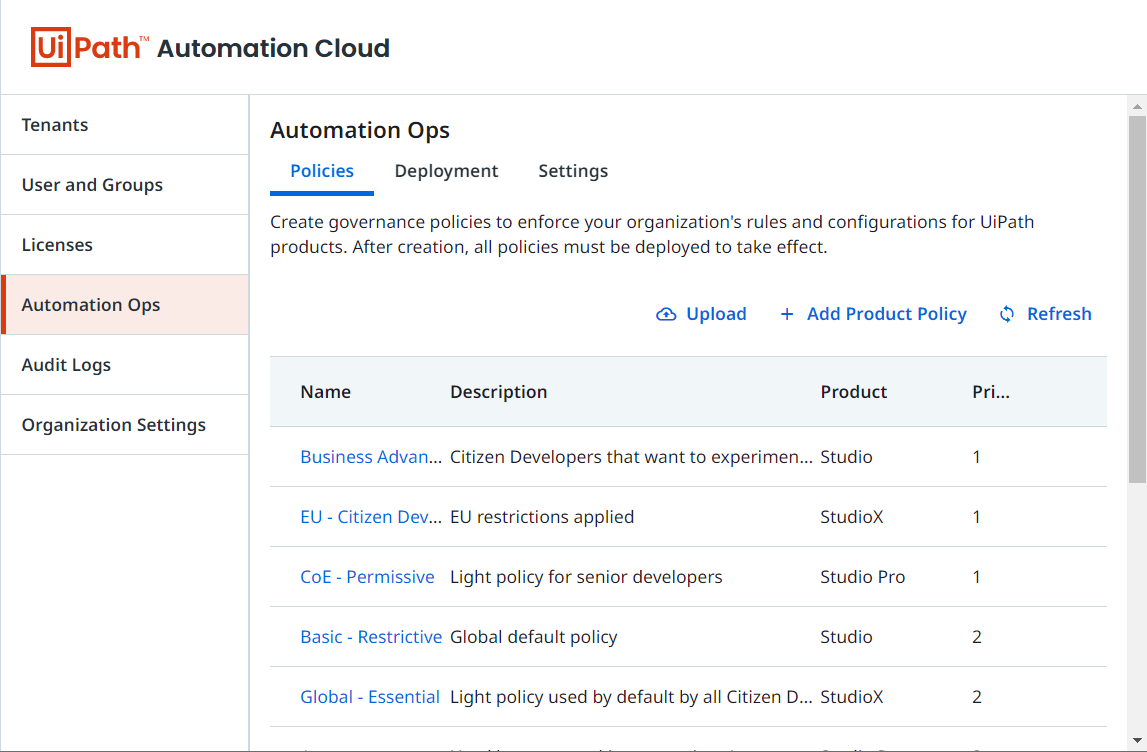Select Automation Ops in the sidebar

[125, 304]
